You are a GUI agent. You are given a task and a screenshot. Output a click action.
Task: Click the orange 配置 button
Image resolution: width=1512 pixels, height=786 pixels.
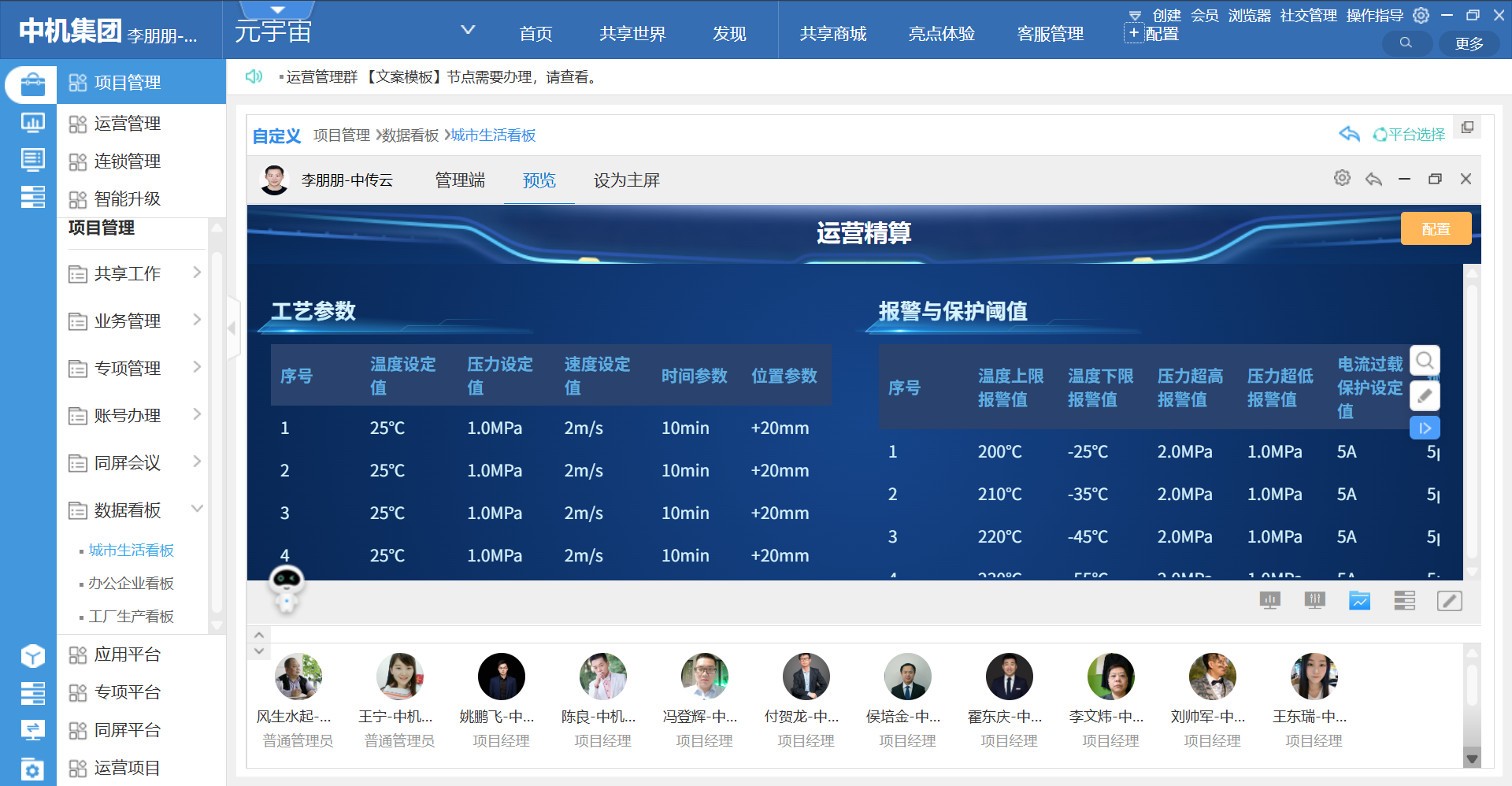pyautogui.click(x=1436, y=228)
